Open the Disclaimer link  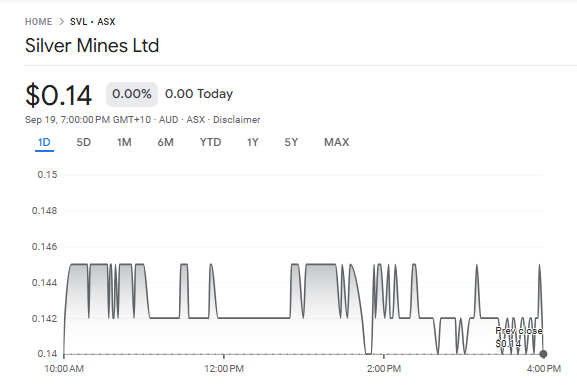237,120
